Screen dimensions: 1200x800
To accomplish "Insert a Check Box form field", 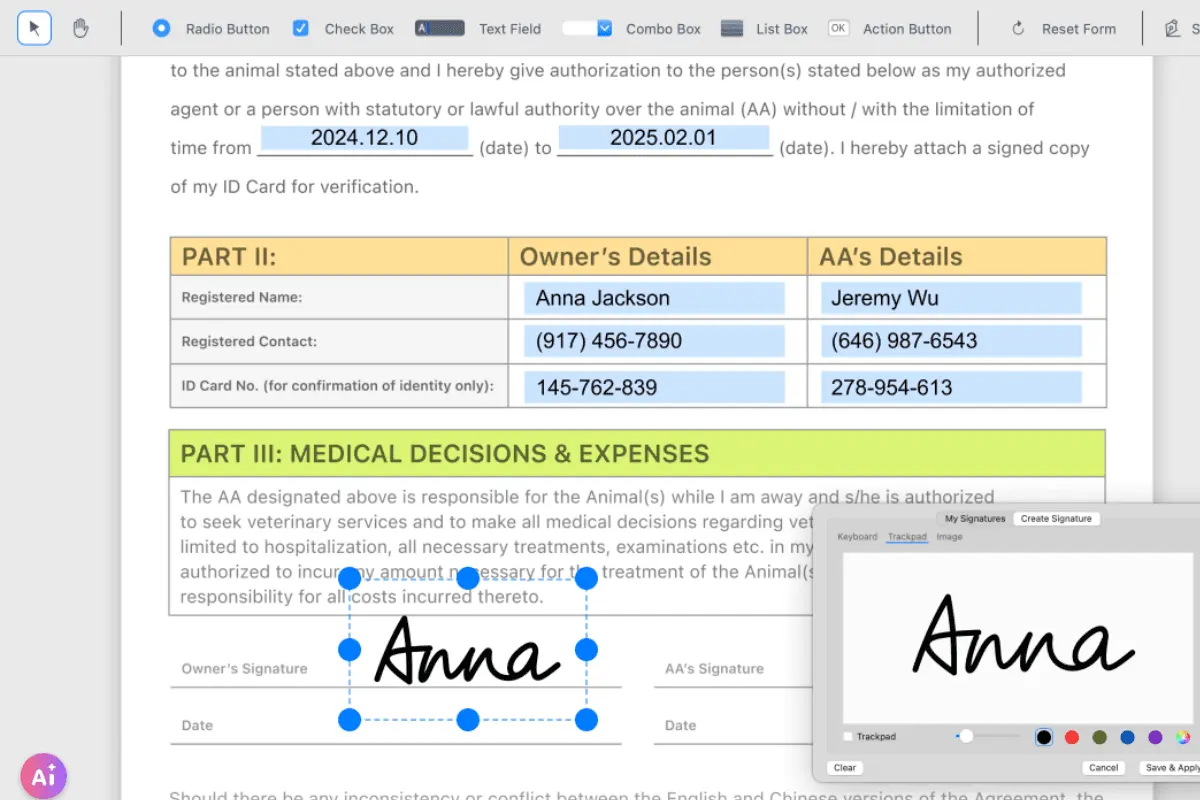I will coord(343,28).
